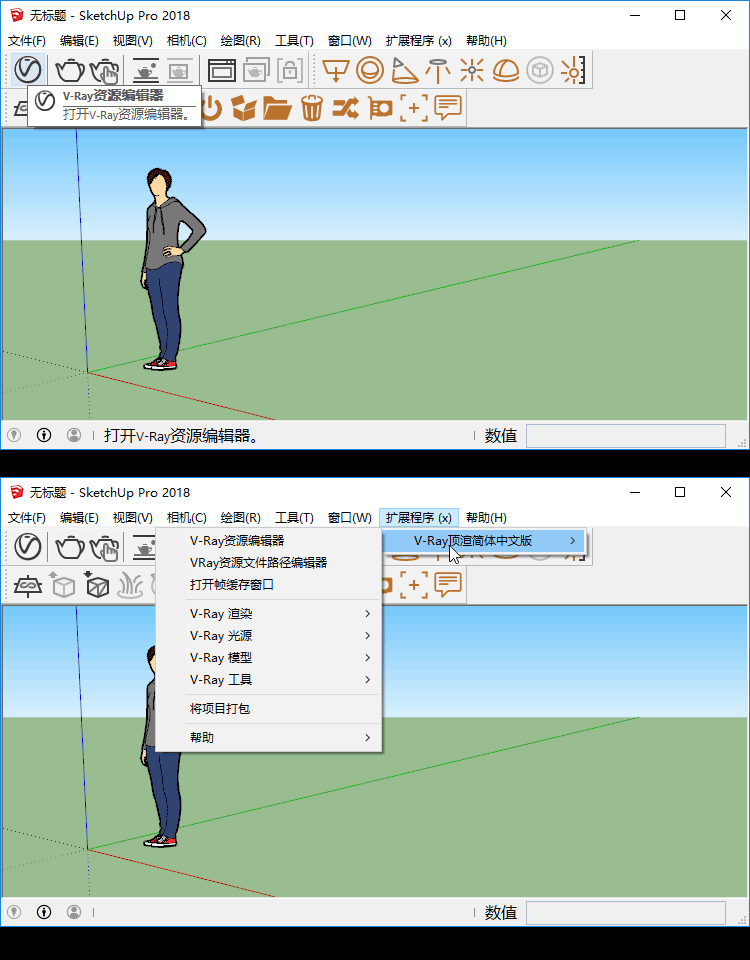Screen dimensions: 750x960
Task: Expand V-Ray 工具 submenu
Action: point(269,680)
